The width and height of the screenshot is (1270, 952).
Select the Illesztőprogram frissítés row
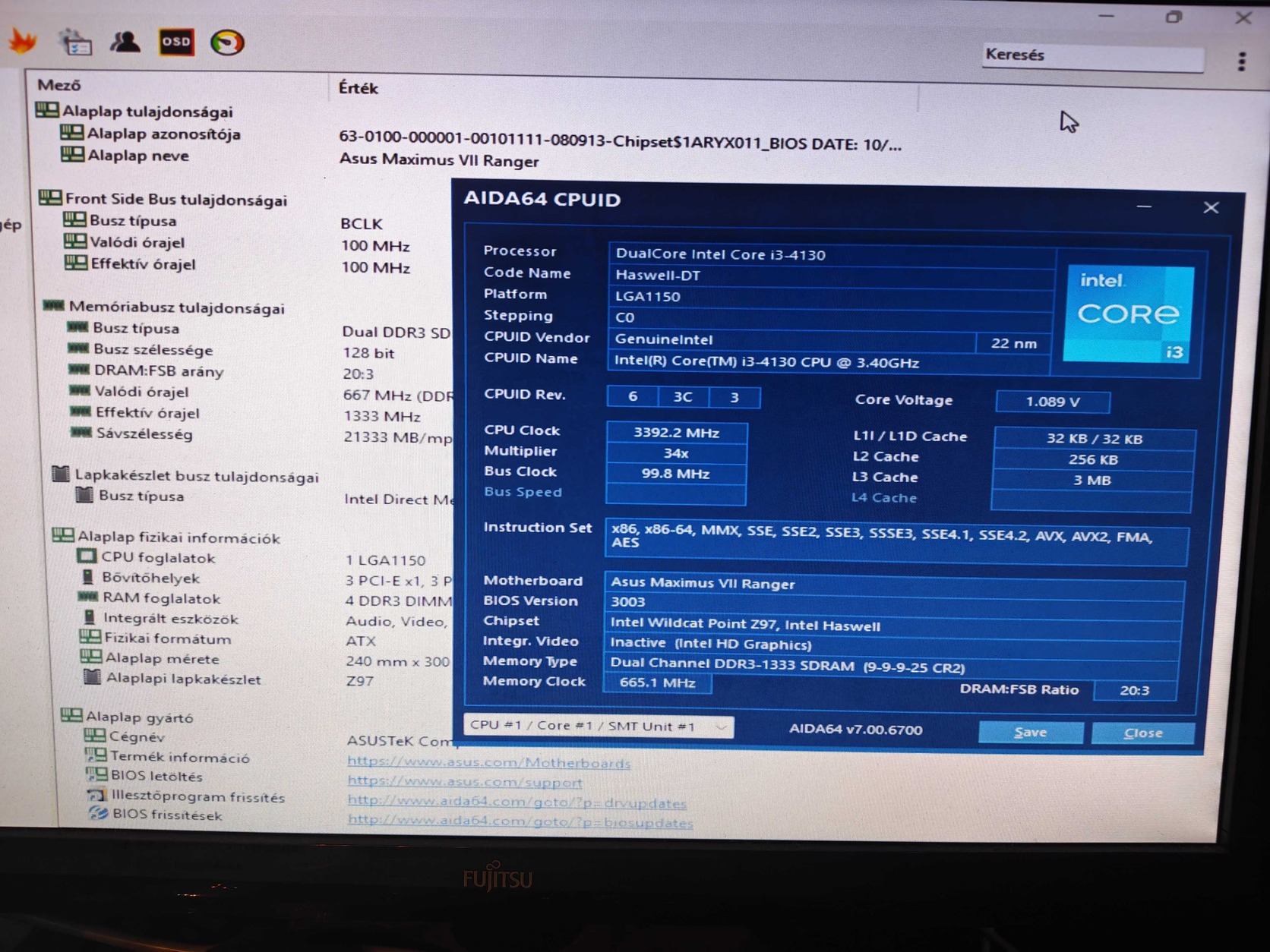tap(186, 796)
